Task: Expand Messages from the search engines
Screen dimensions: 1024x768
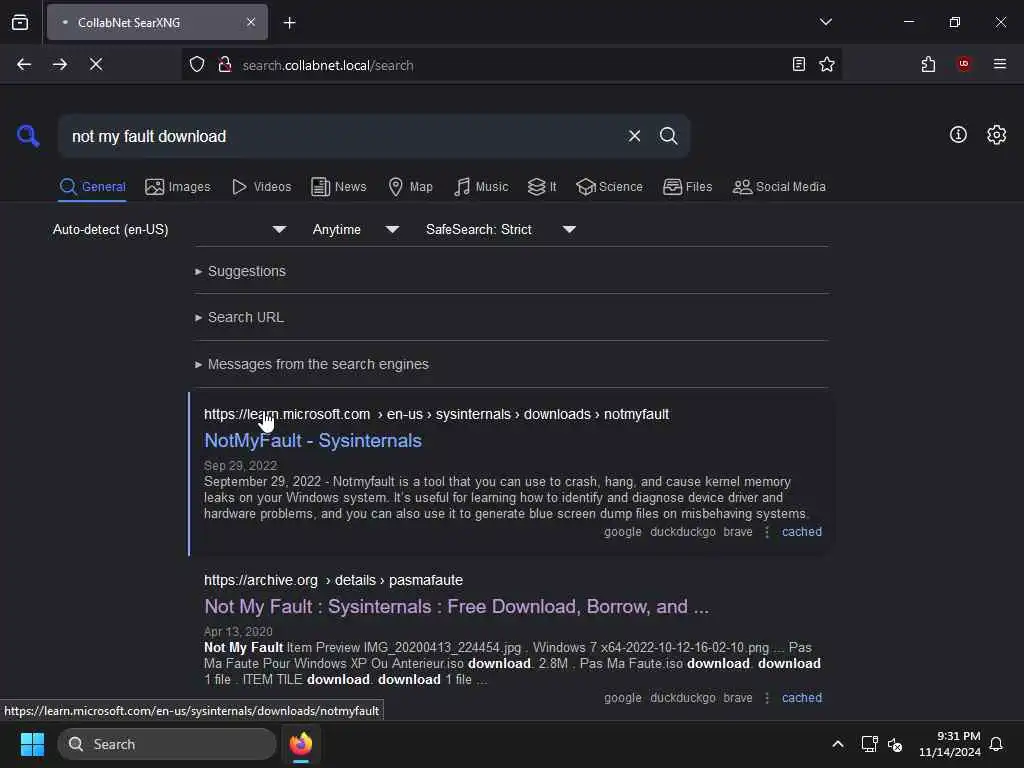Action: click(x=312, y=364)
